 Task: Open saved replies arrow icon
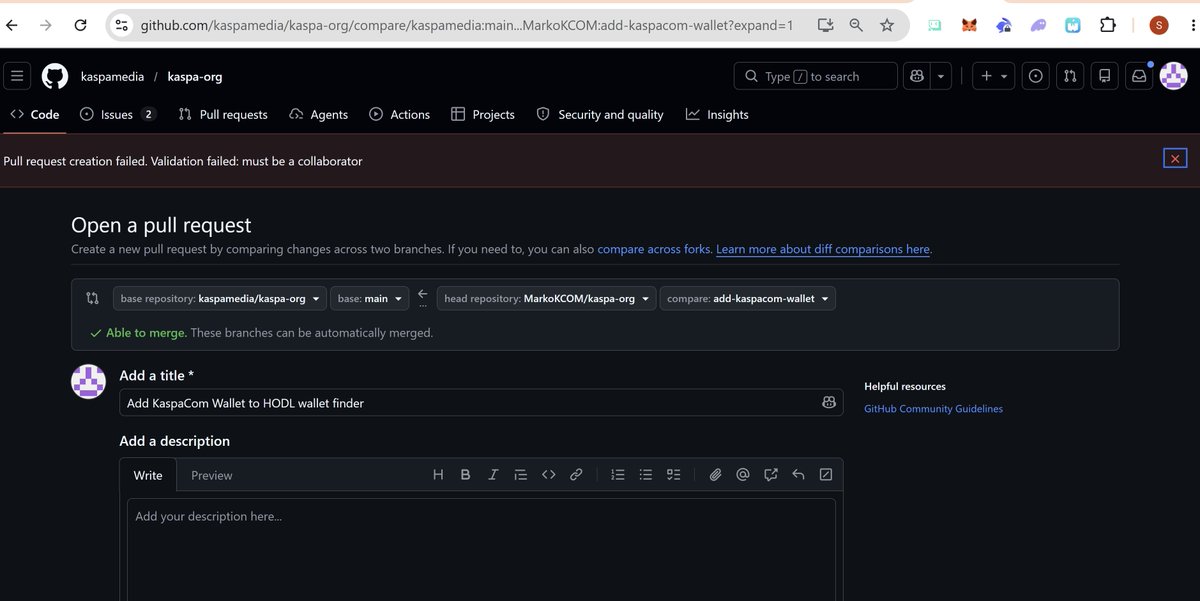point(798,475)
